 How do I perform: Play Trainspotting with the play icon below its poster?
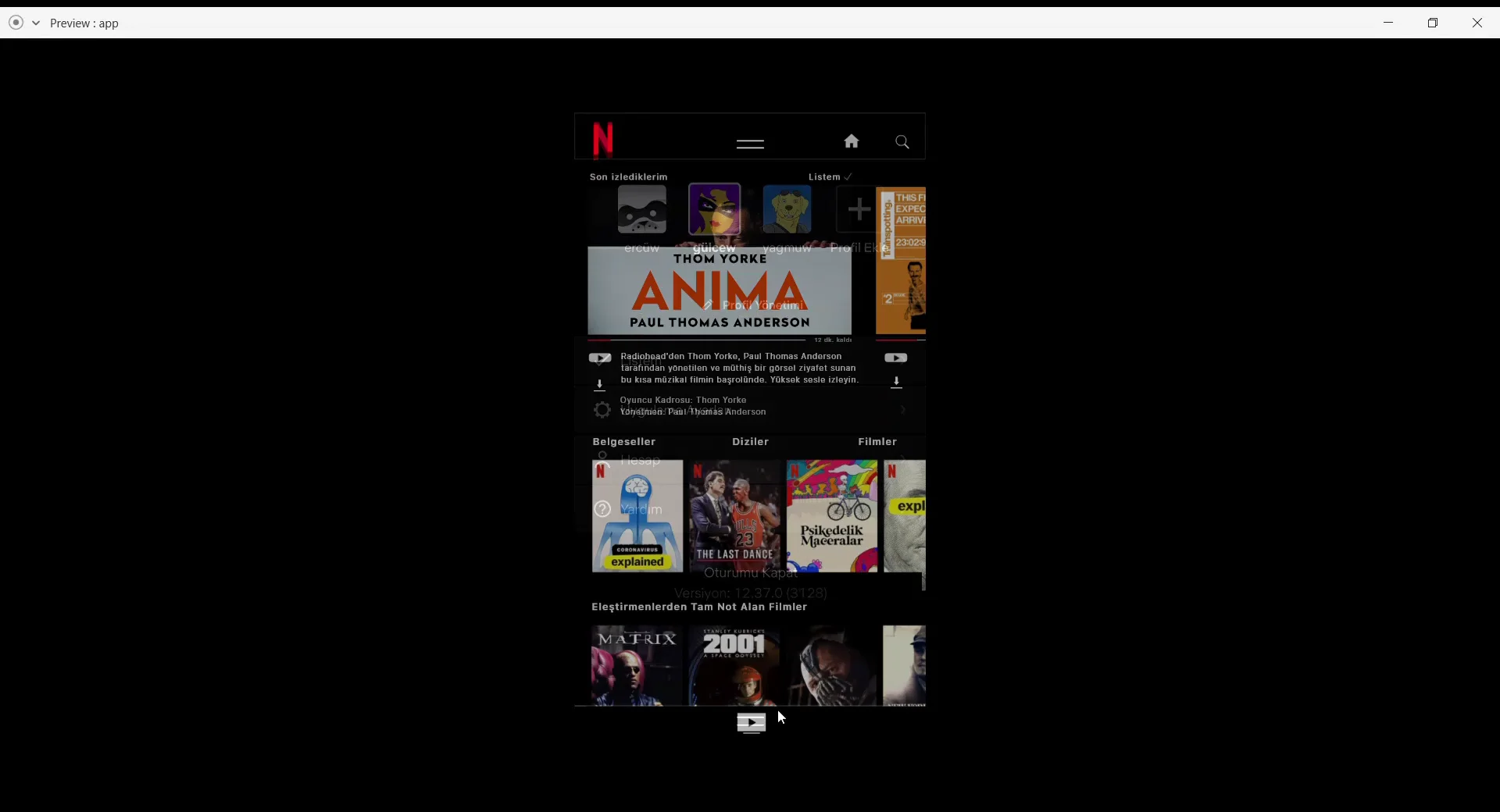tap(896, 358)
